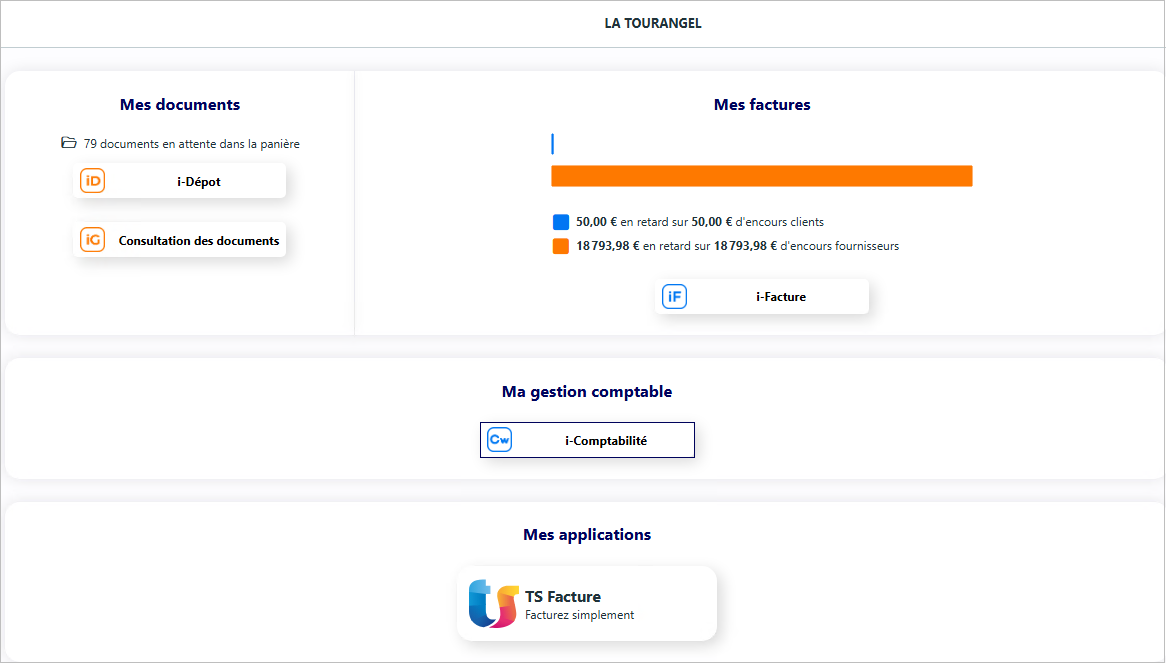Viewport: 1166px width, 663px height.
Task: Click the blue Cw i-Comptabilité icon
Action: point(500,440)
